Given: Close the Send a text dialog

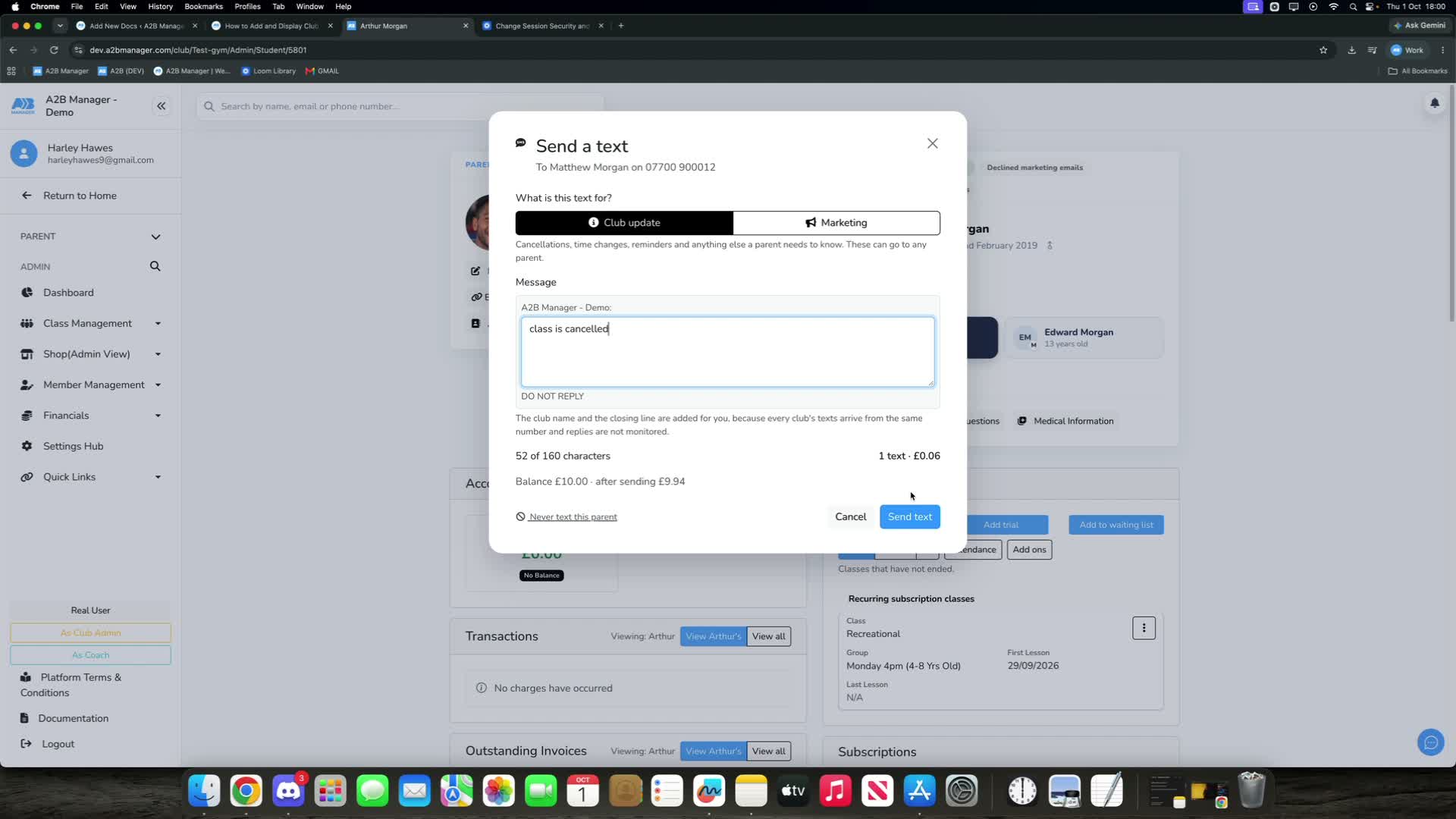Looking at the screenshot, I should point(932,143).
